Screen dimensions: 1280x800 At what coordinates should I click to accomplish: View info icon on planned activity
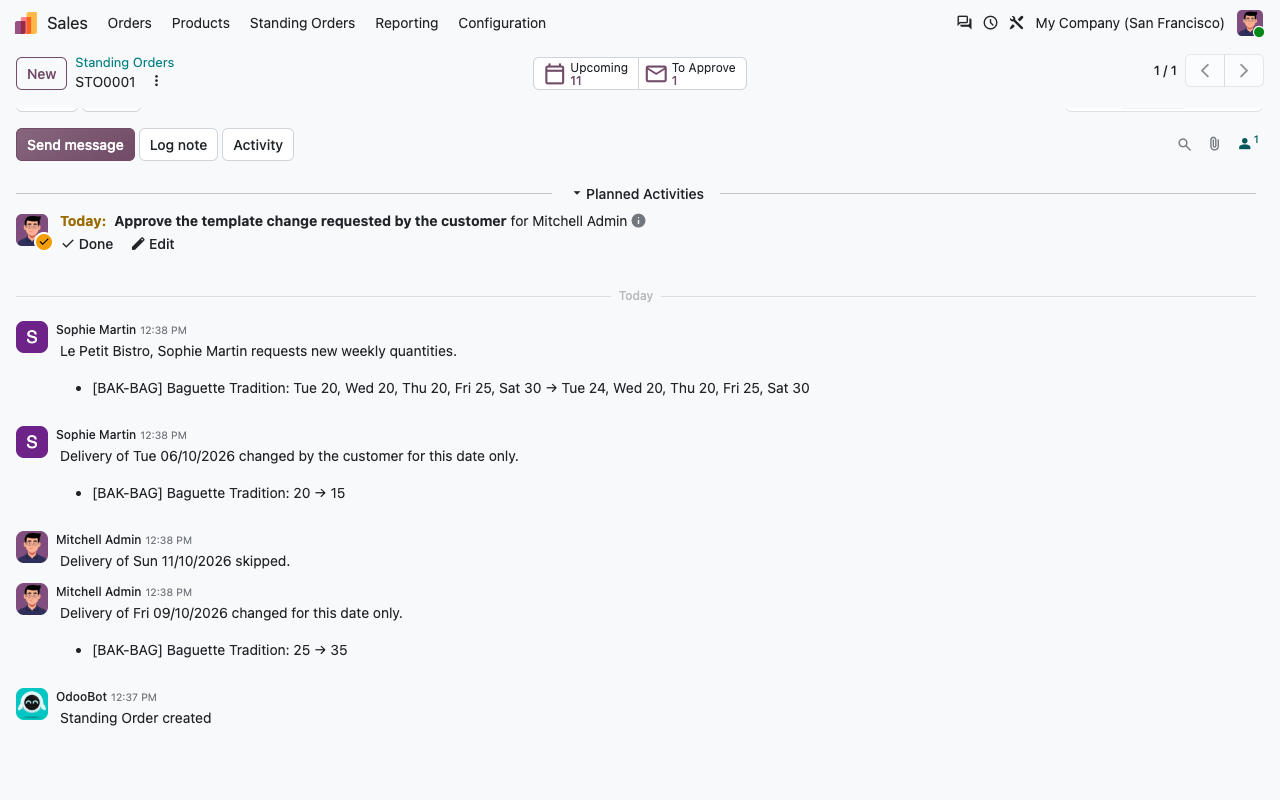pos(639,221)
